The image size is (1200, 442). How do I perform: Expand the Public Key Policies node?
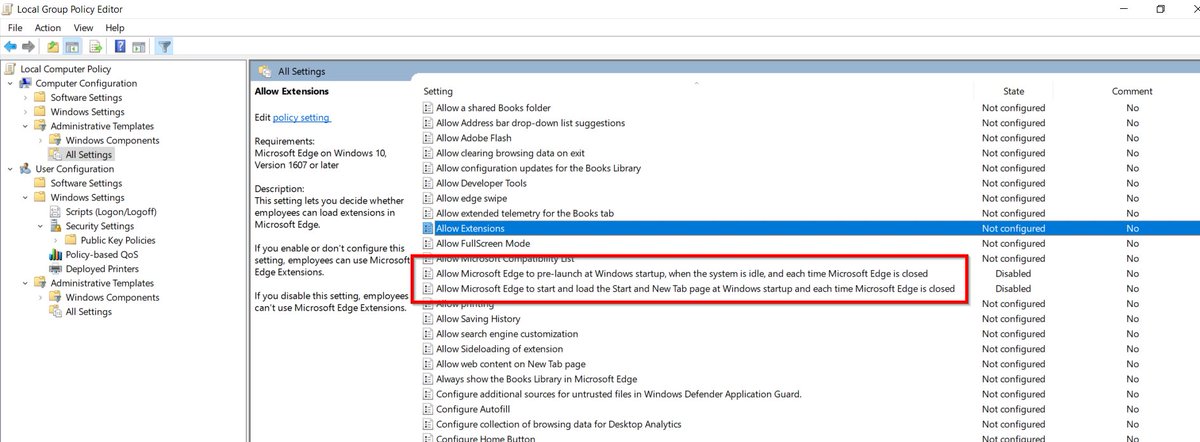(54, 240)
